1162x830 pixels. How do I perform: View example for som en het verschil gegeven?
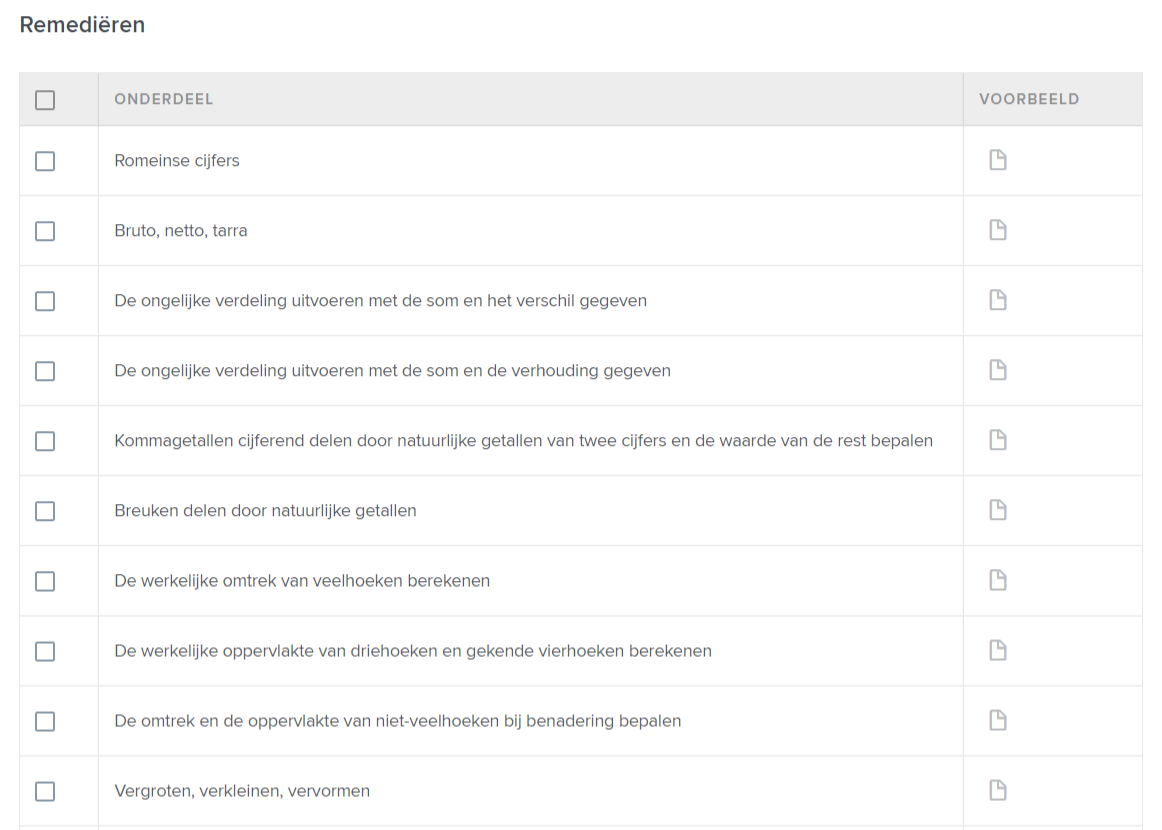click(x=997, y=300)
